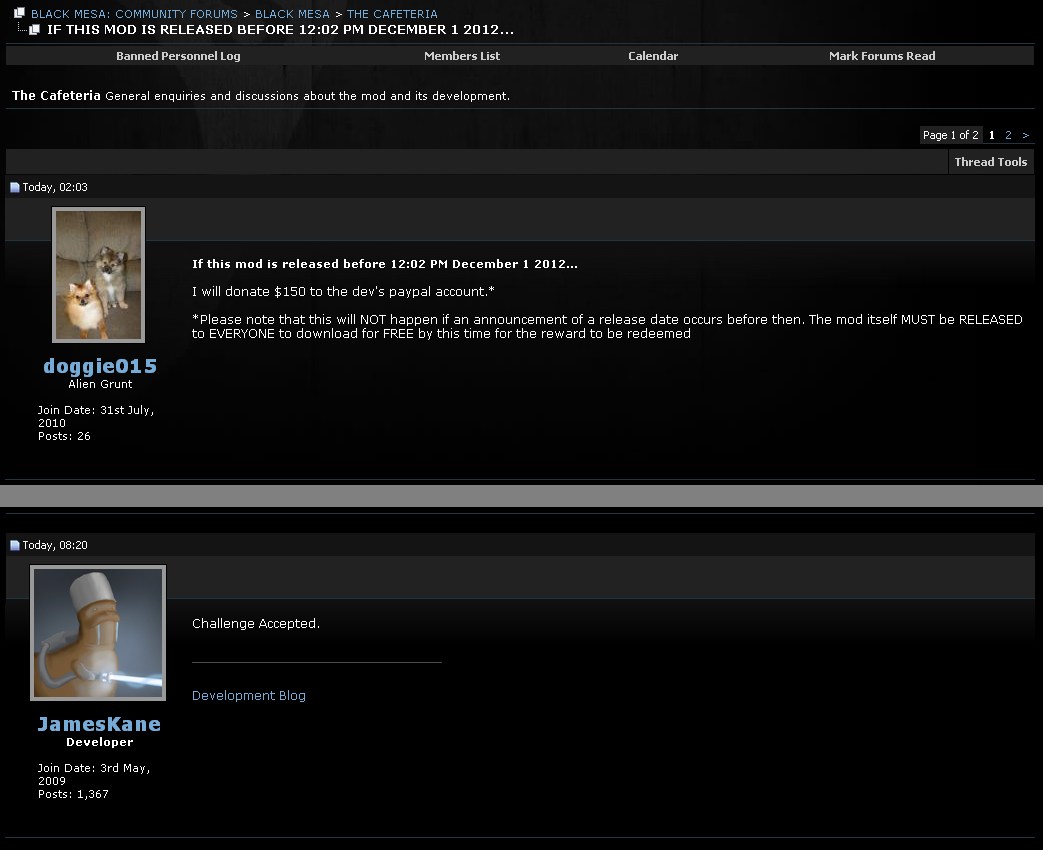
Task: Go to Black Mesa: Community Forums breadcrumb
Action: pos(134,14)
